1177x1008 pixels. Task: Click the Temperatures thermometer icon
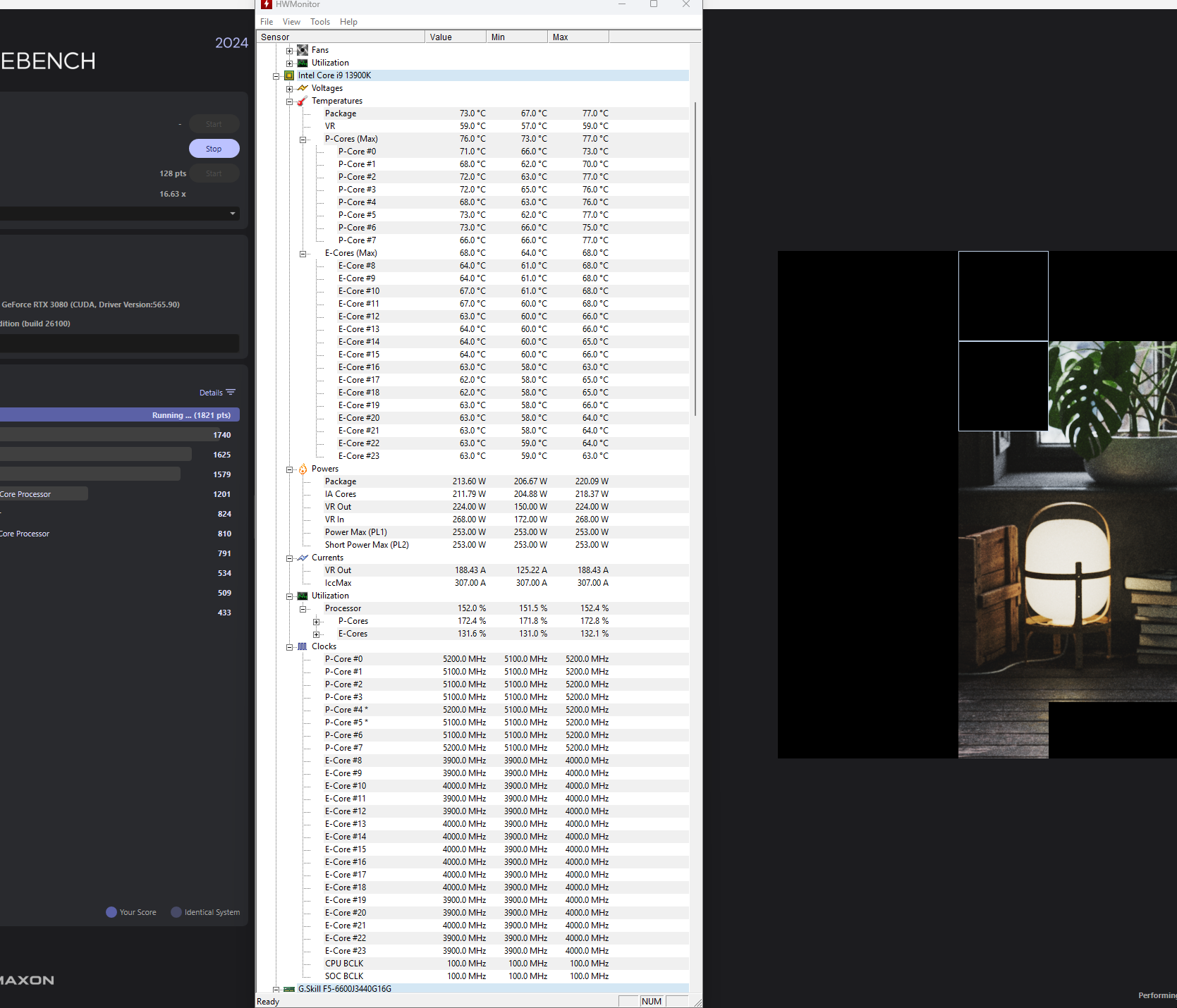pyautogui.click(x=303, y=101)
